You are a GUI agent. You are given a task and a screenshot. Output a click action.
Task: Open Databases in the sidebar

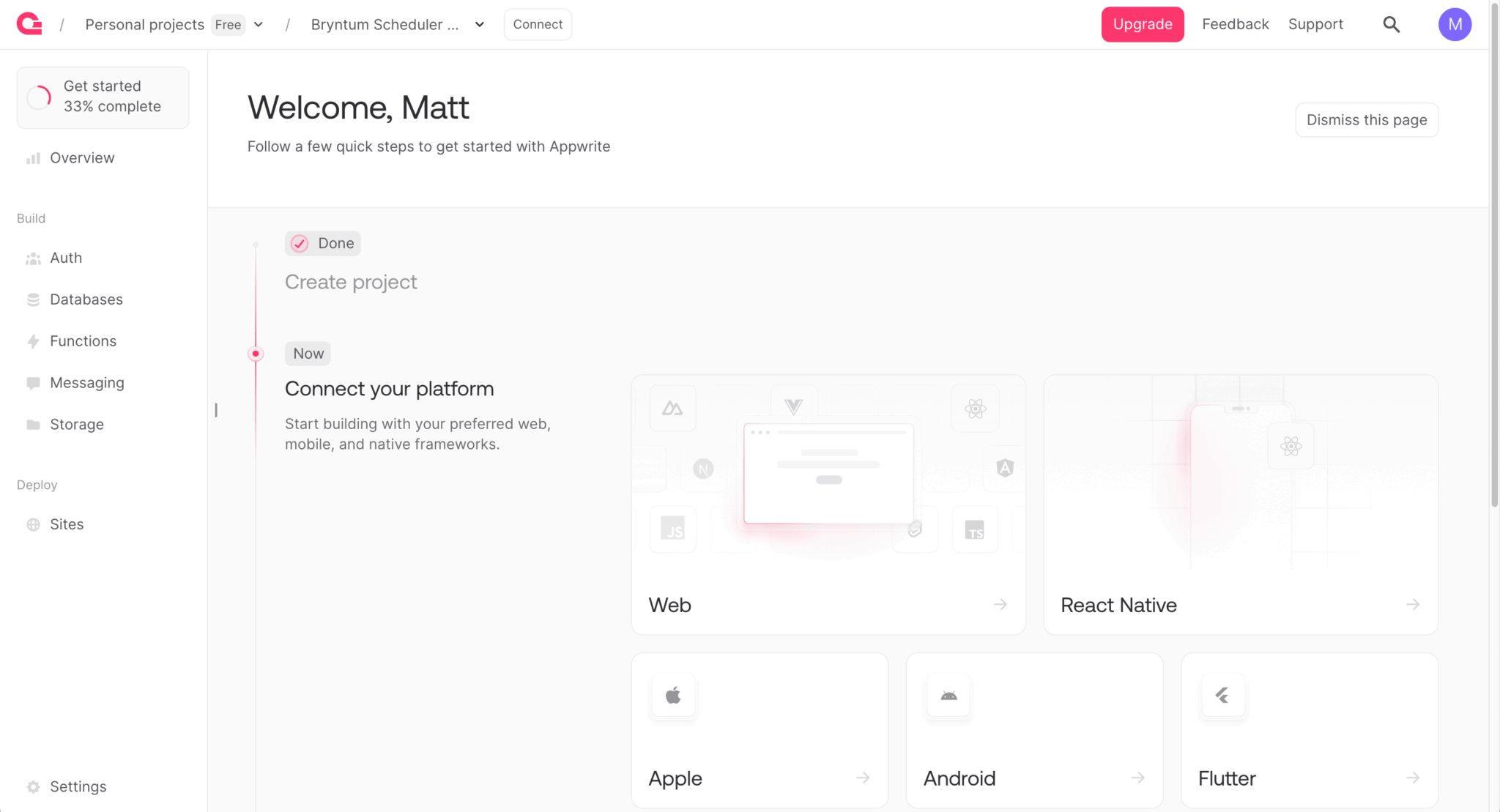(86, 299)
